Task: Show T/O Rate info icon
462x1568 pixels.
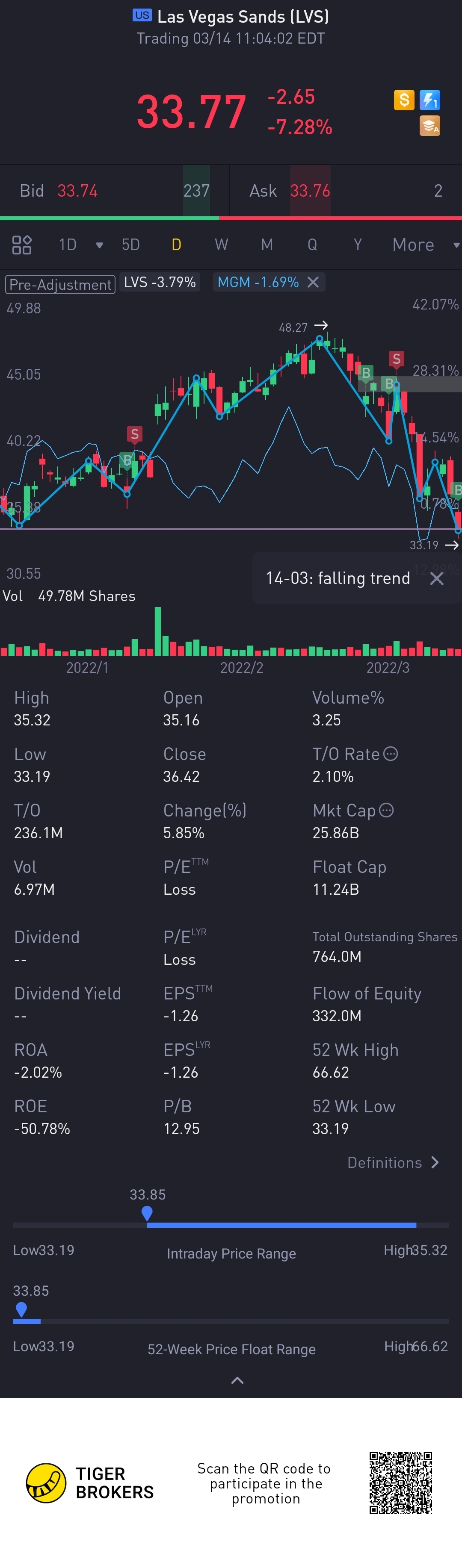Action: 391,754
